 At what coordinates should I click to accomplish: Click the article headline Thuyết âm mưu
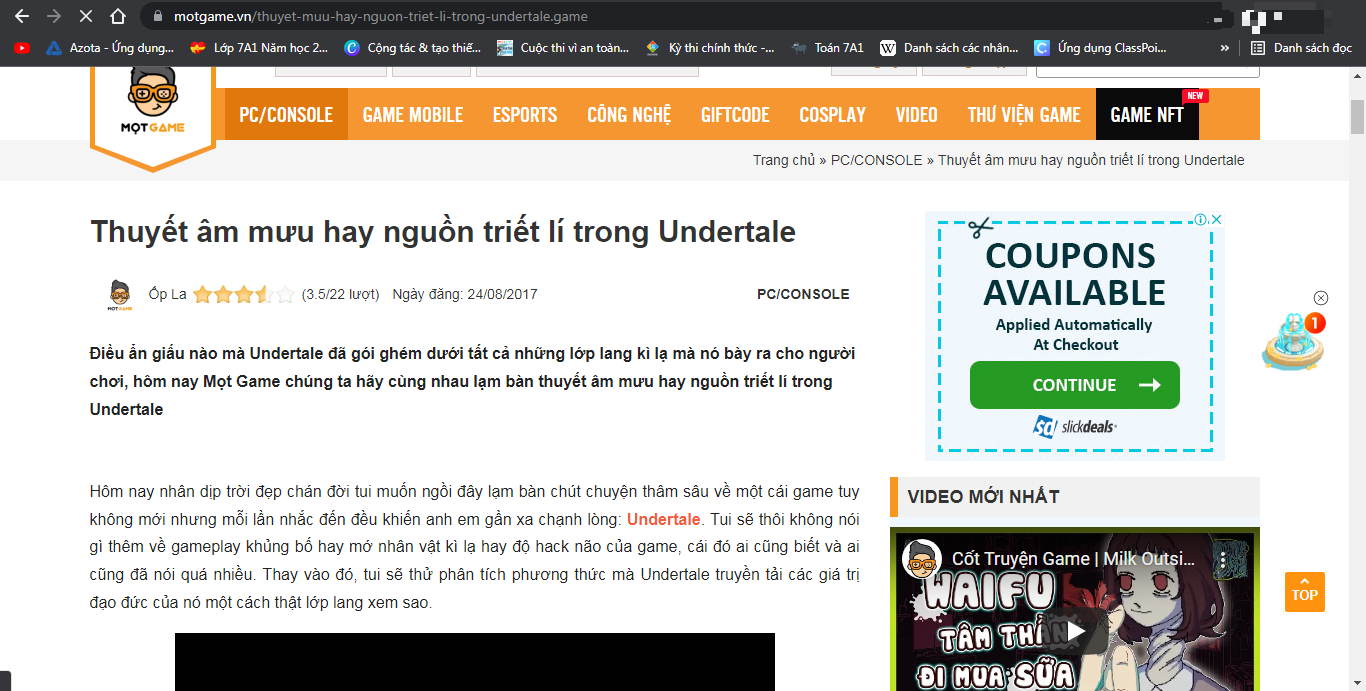pyautogui.click(x=443, y=231)
